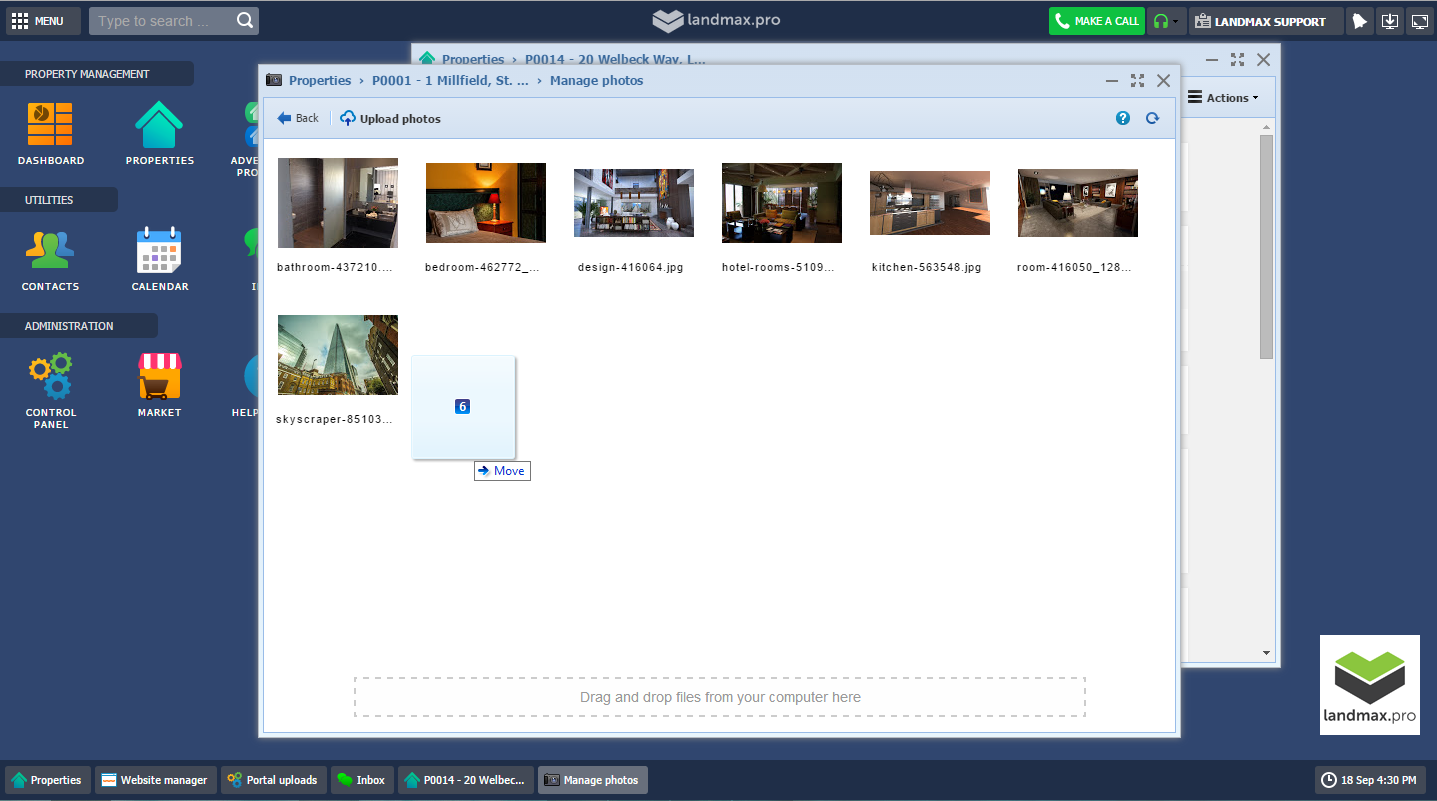Viewport: 1437px width, 801px height.
Task: Open the notifications bell icon
Action: point(1359,21)
